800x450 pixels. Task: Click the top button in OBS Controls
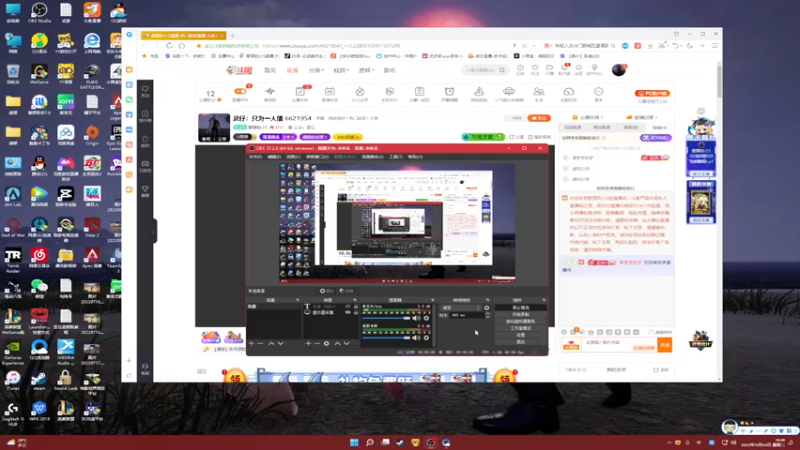(520, 308)
